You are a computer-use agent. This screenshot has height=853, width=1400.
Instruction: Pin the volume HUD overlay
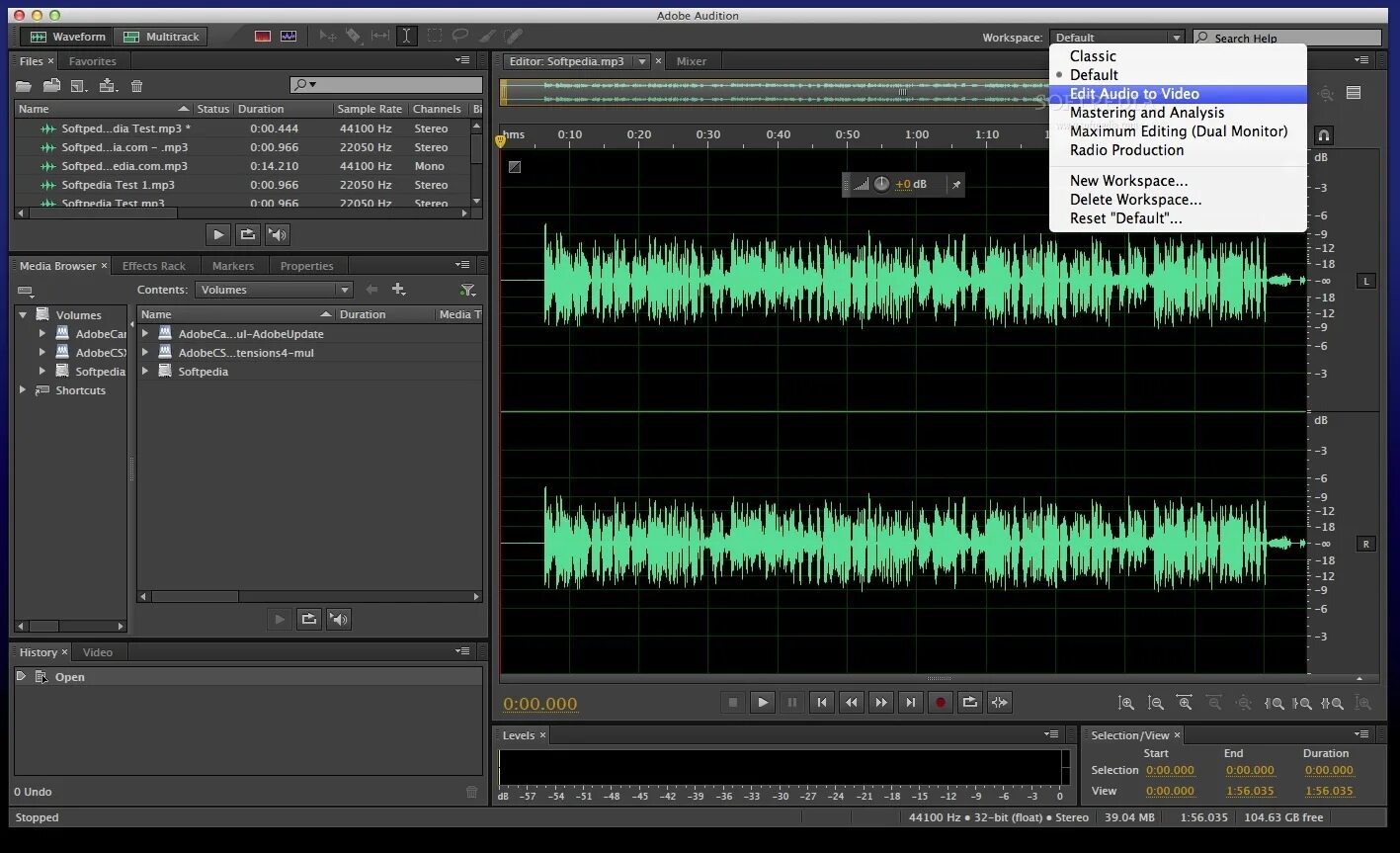point(955,185)
